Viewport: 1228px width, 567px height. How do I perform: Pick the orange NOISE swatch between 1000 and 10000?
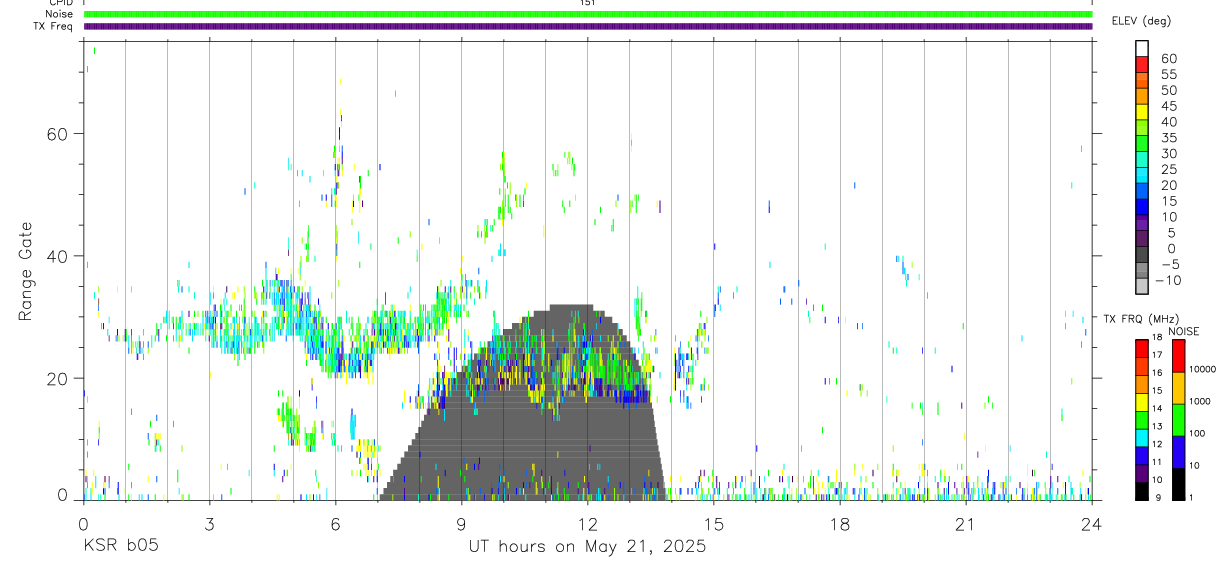(1178, 388)
